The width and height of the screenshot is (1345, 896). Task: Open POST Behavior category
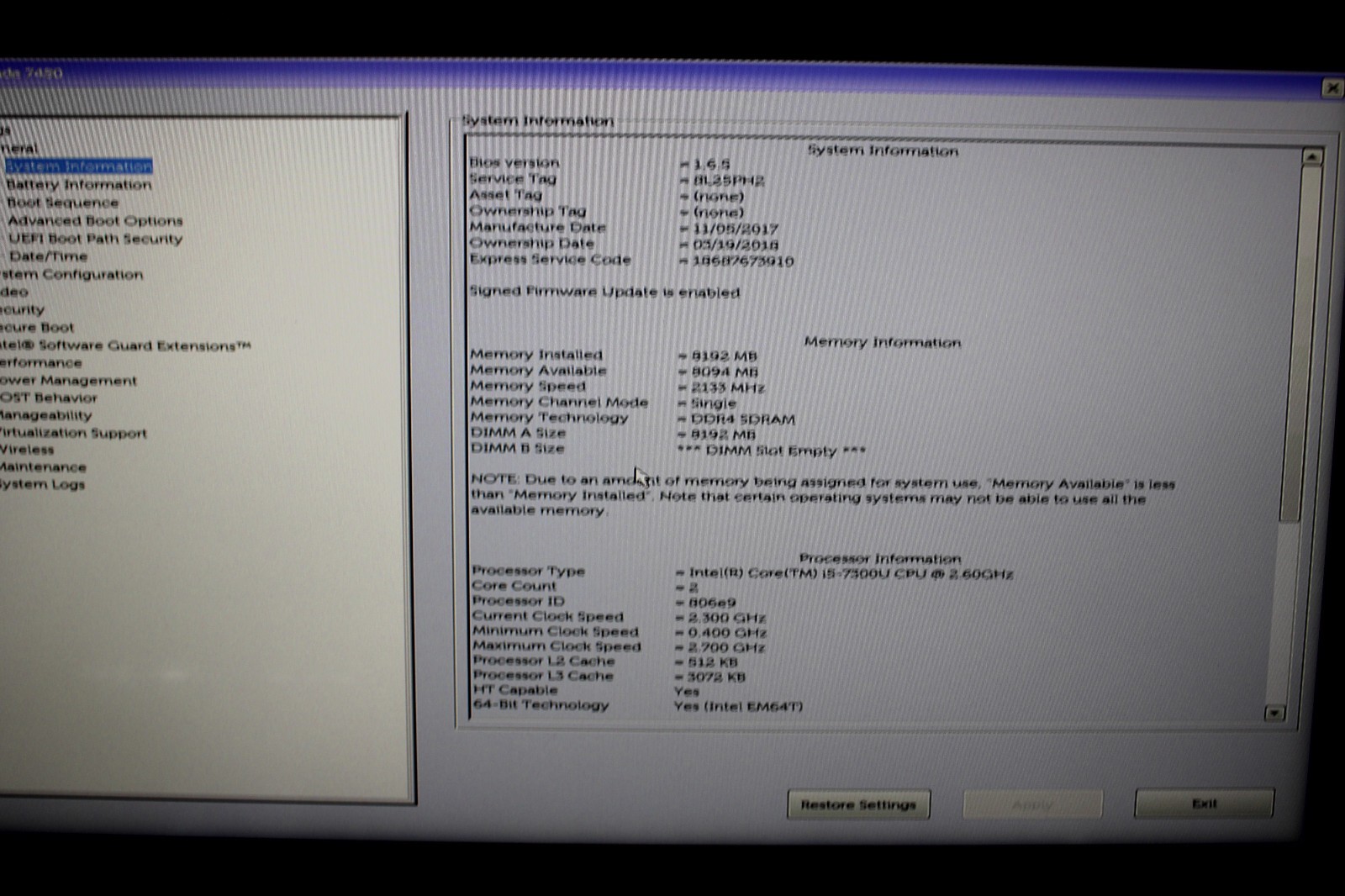tap(49, 398)
